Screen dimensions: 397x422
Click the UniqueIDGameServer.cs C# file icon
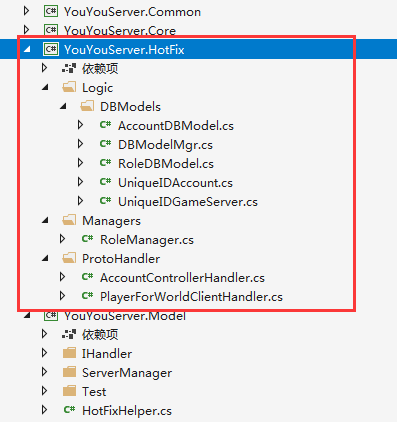(105, 201)
